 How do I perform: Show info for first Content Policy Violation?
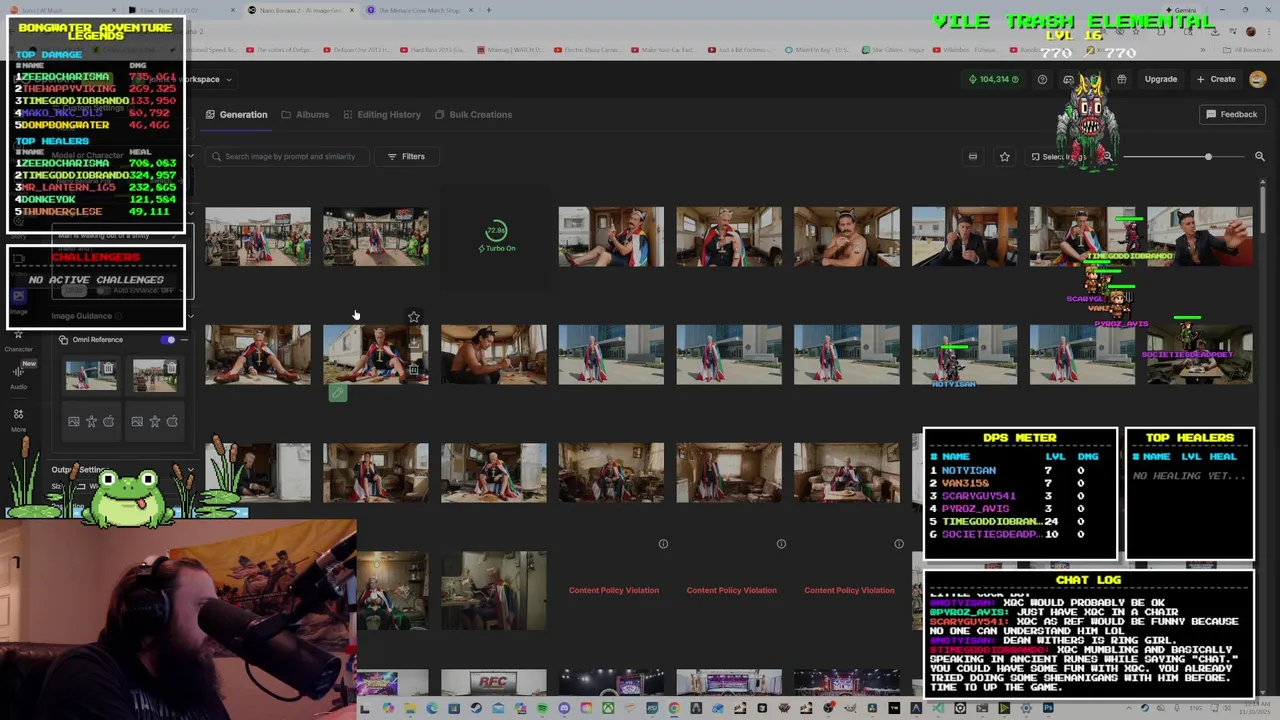coord(663,544)
